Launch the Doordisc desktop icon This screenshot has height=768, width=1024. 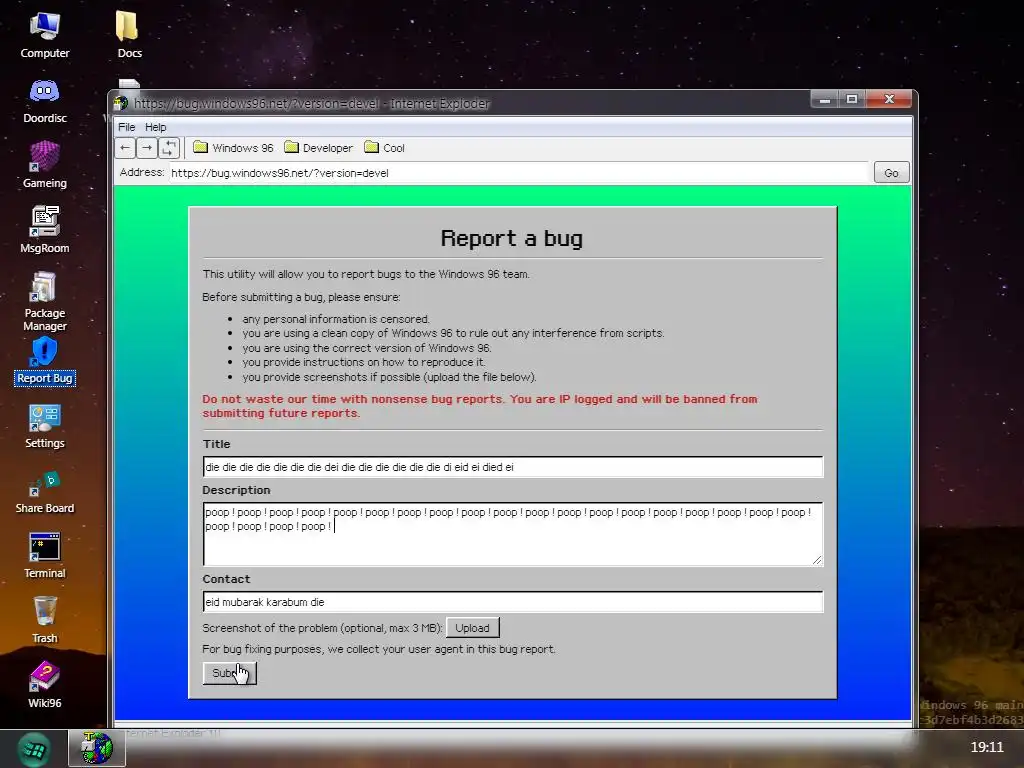[x=44, y=101]
